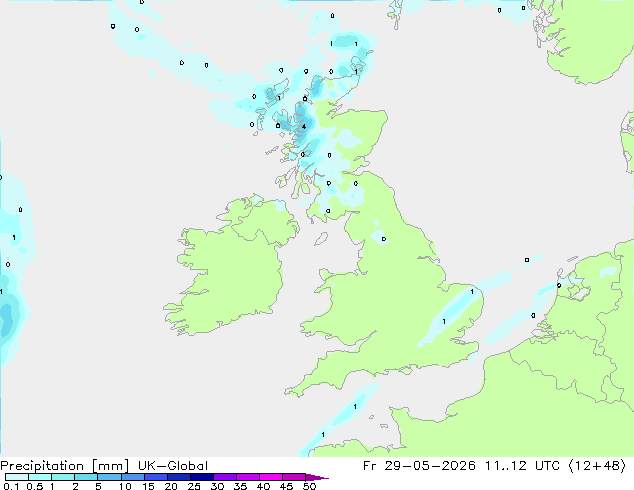Click the "0.1" legend scale label
The image size is (634, 490).
coord(11,486)
